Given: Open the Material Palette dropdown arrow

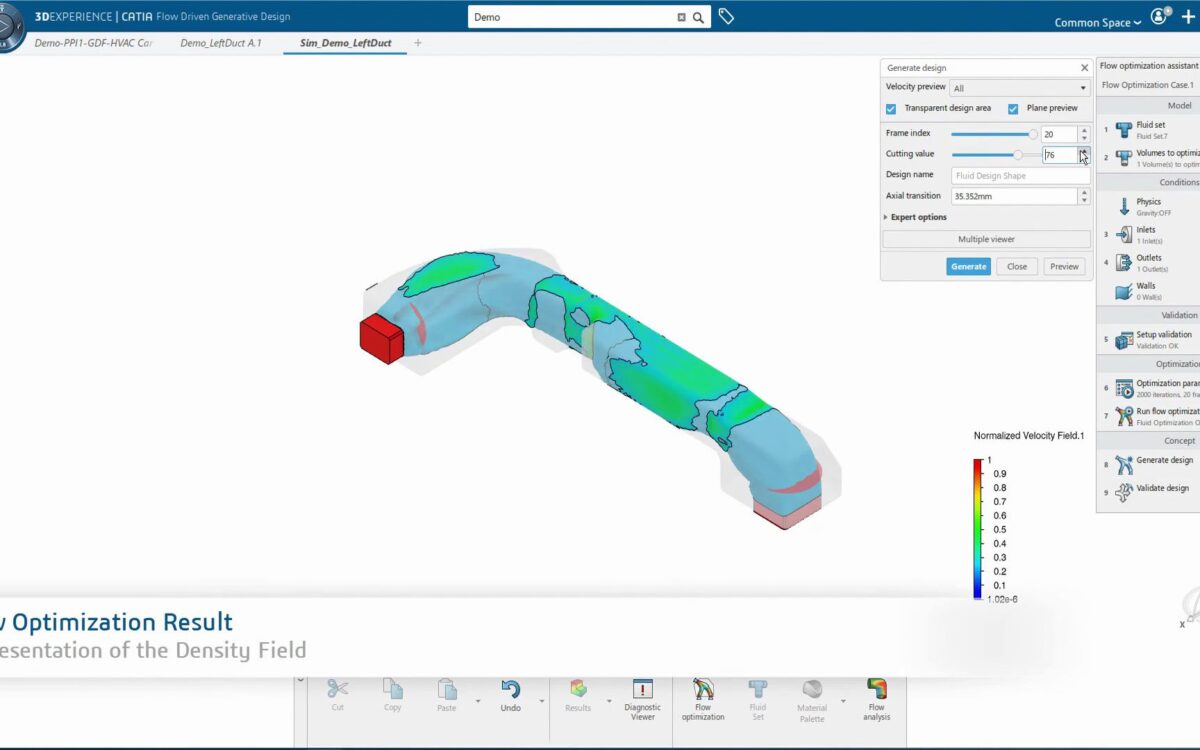Looking at the screenshot, I should point(843,701).
